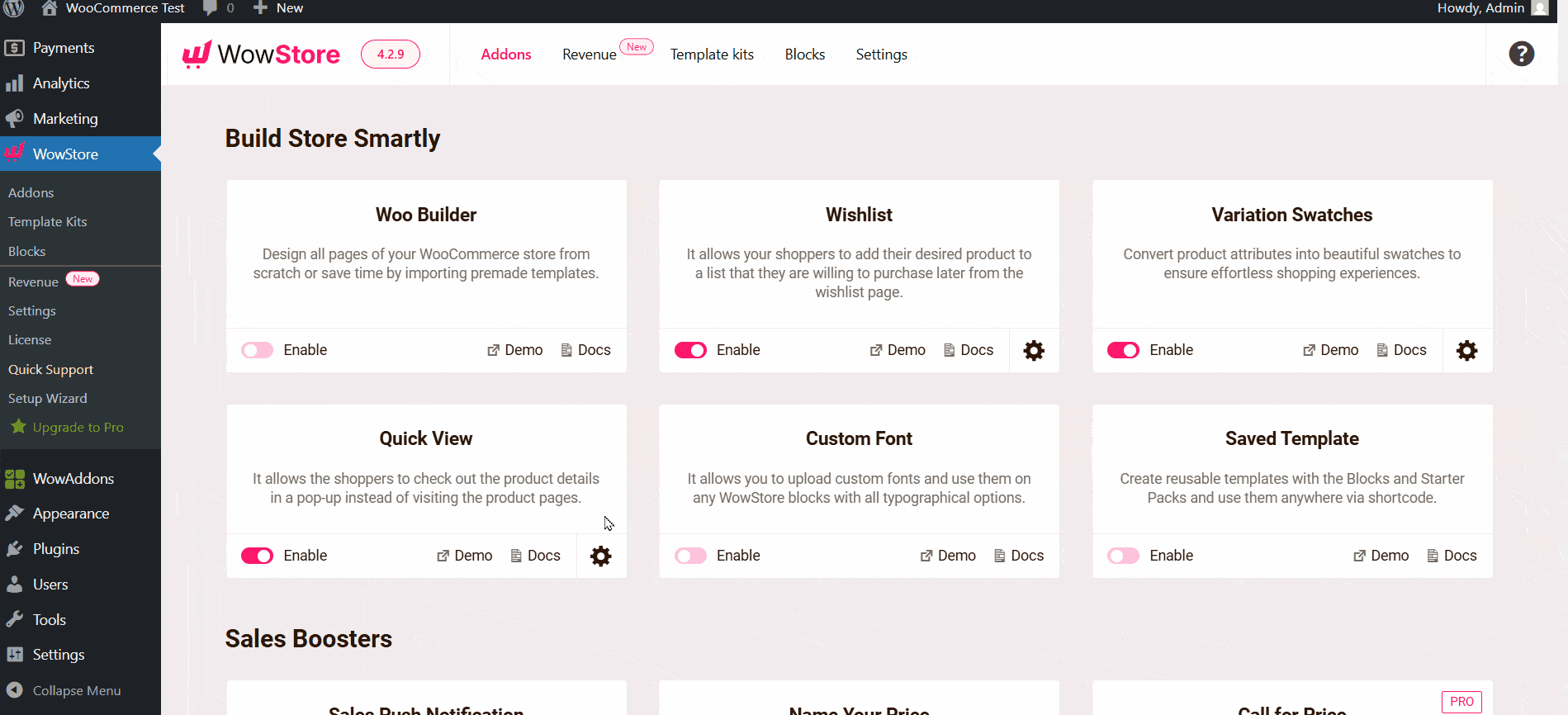
Task: Open Variation Swatches Docs link
Action: (1402, 350)
